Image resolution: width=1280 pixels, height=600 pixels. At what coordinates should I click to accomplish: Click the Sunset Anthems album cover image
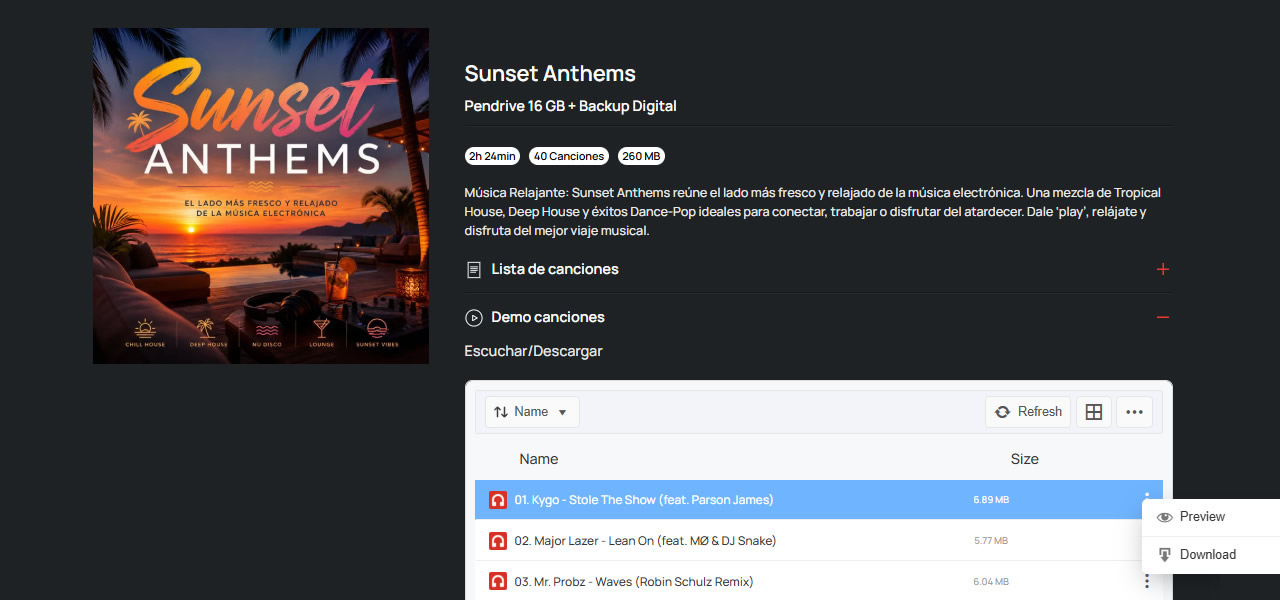[x=261, y=196]
